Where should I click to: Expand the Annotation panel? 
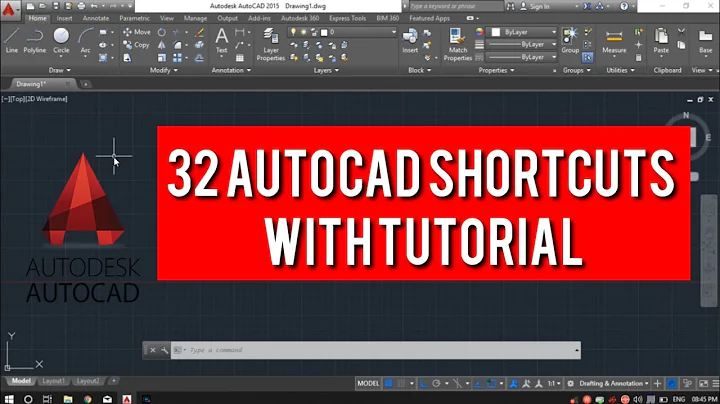point(231,70)
